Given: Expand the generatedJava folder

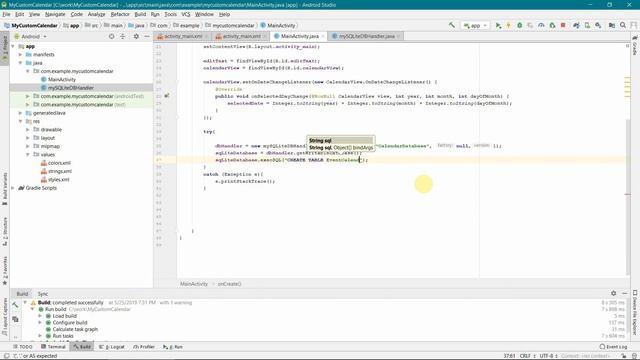Looking at the screenshot, I should point(20,113).
